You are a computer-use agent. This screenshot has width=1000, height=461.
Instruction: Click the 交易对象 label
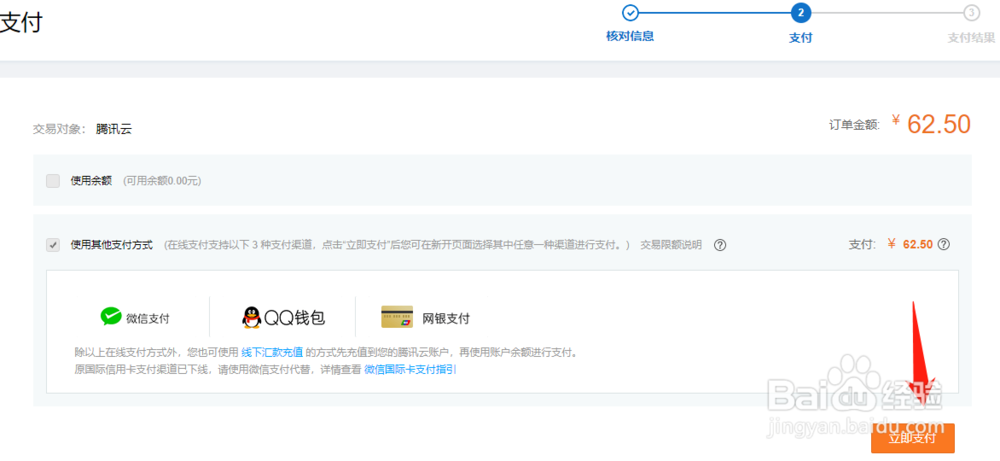tap(59, 129)
